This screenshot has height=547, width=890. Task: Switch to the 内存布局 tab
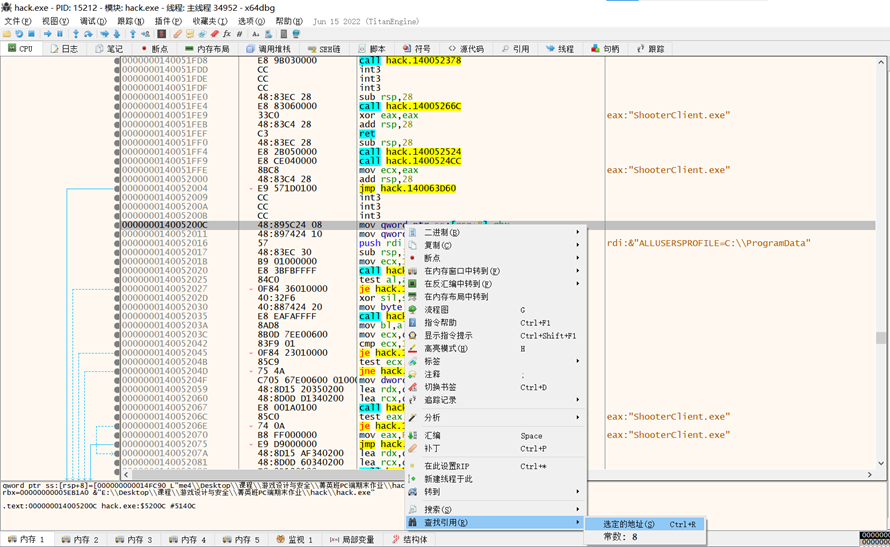pos(207,49)
